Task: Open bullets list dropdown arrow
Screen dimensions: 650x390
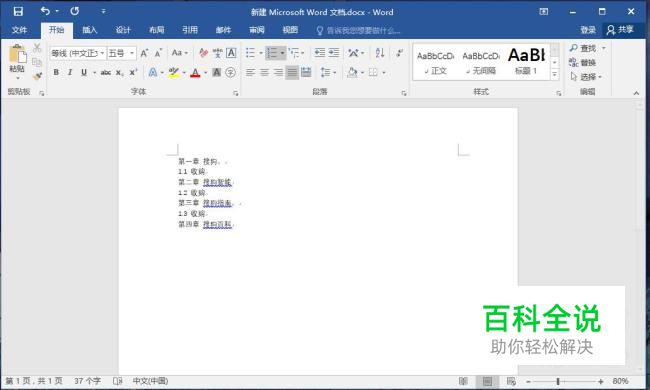Action: [x=261, y=53]
